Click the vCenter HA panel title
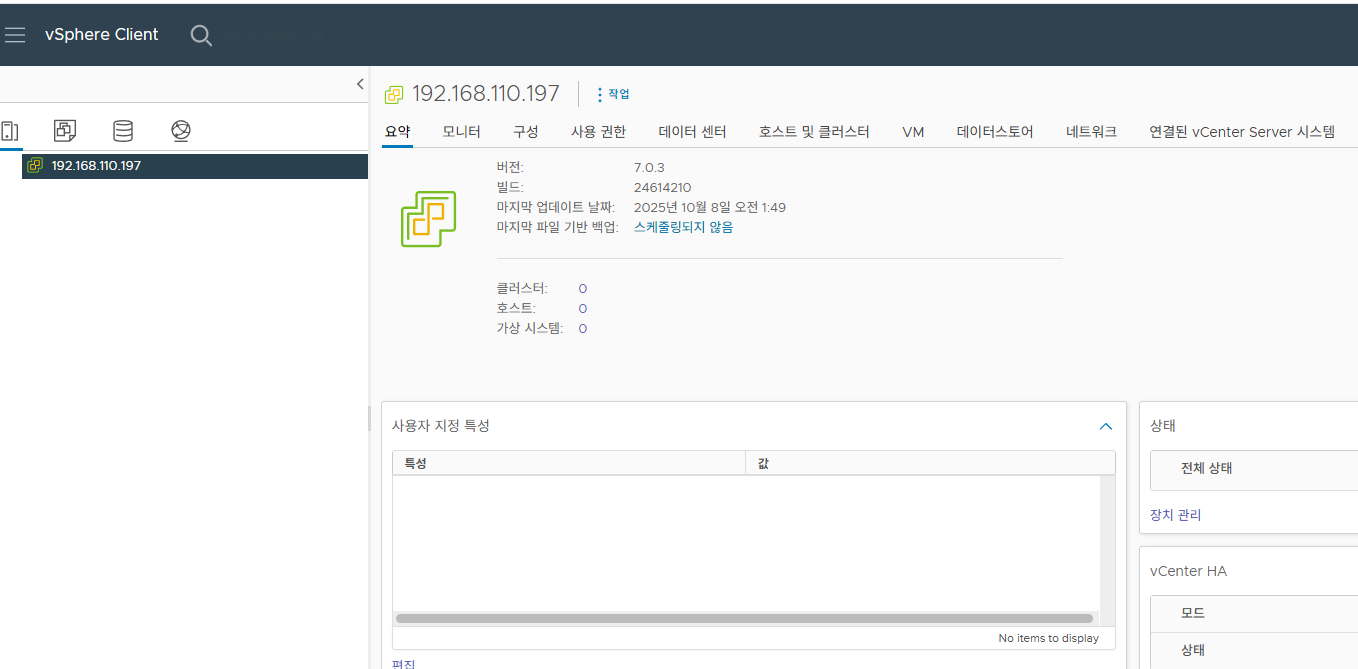 point(1188,571)
